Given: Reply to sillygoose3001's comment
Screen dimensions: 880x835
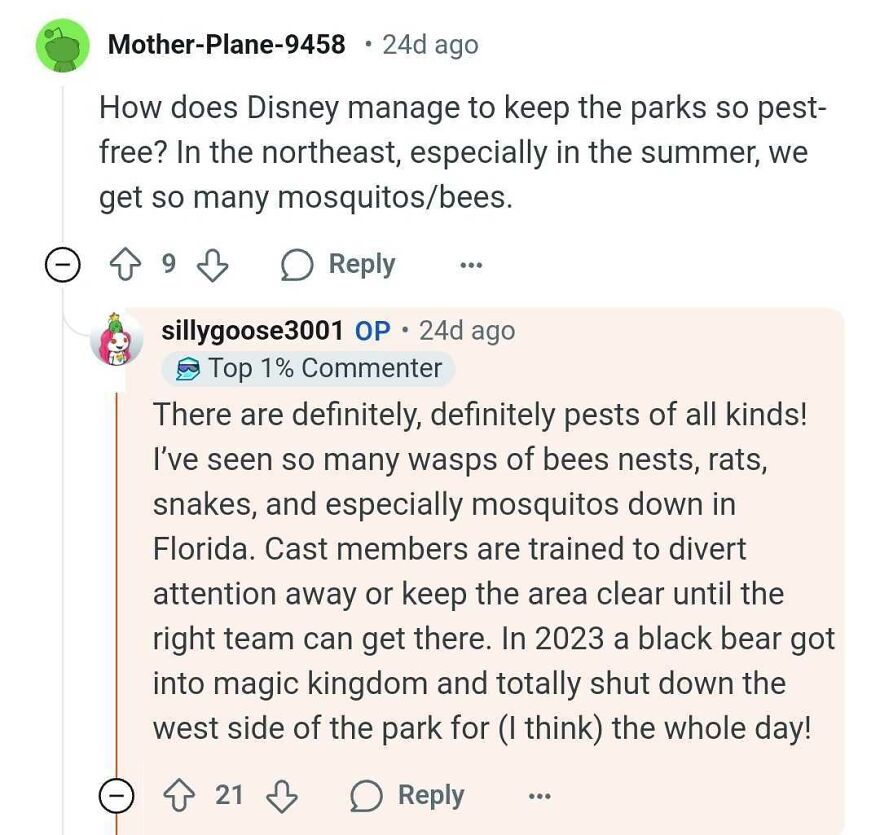Looking at the screenshot, I should pyautogui.click(x=430, y=795).
